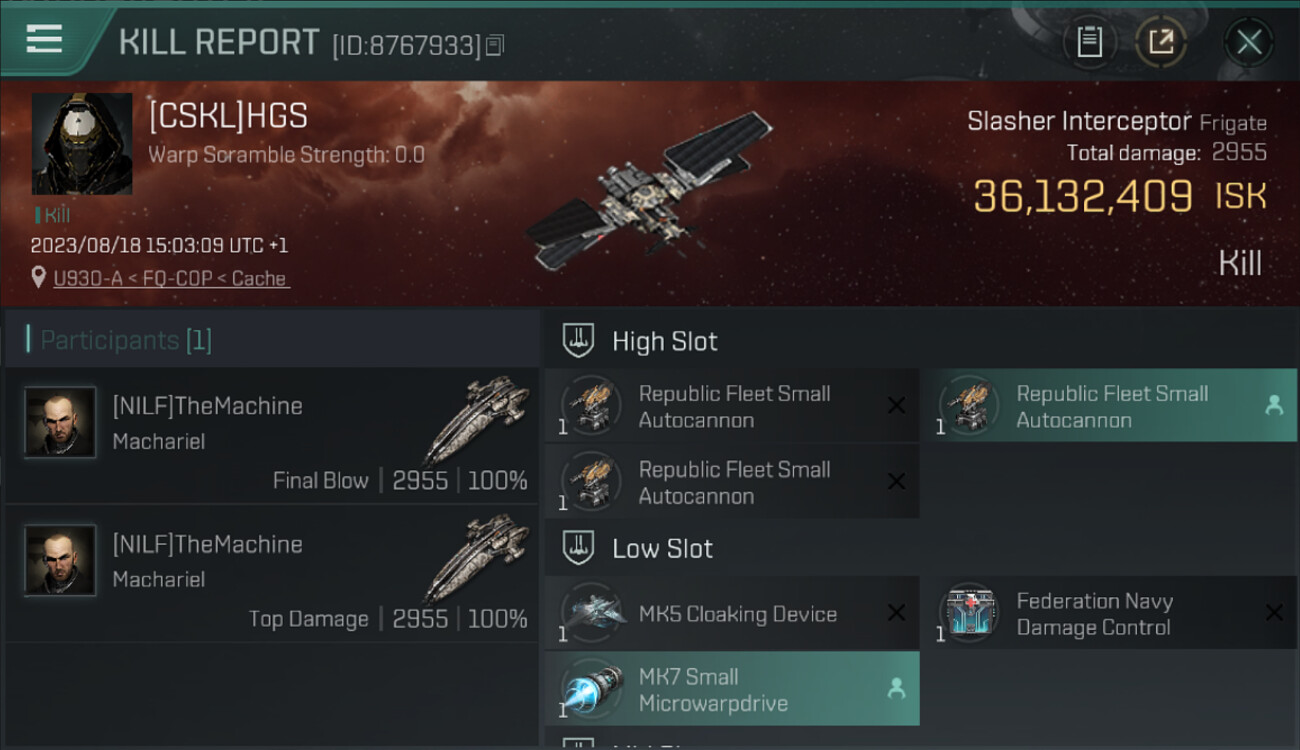Open the Final Blow TheMachine participant row
The width and height of the screenshot is (1300, 750).
coord(272,435)
